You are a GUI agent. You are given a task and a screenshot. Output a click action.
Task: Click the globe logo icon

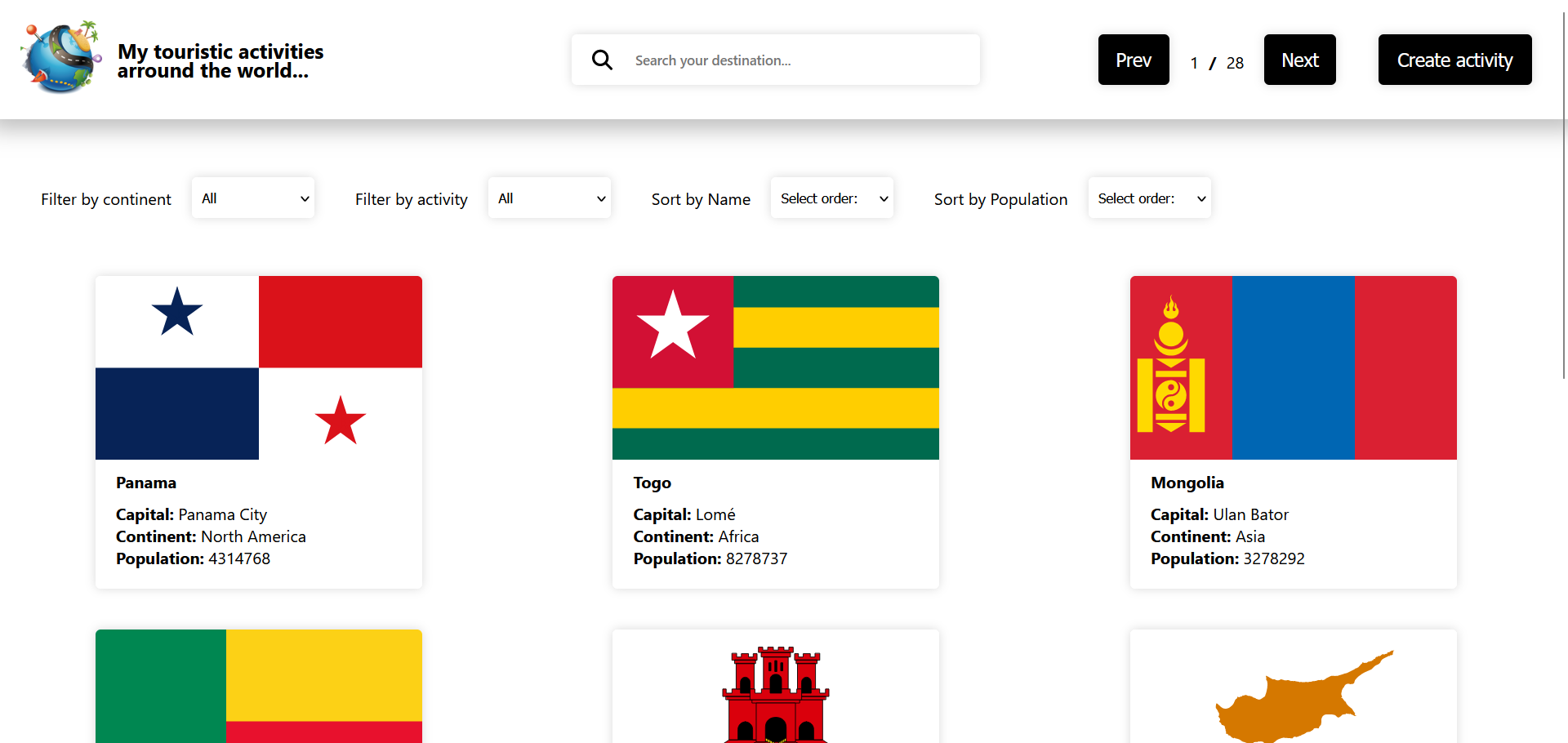[61, 57]
